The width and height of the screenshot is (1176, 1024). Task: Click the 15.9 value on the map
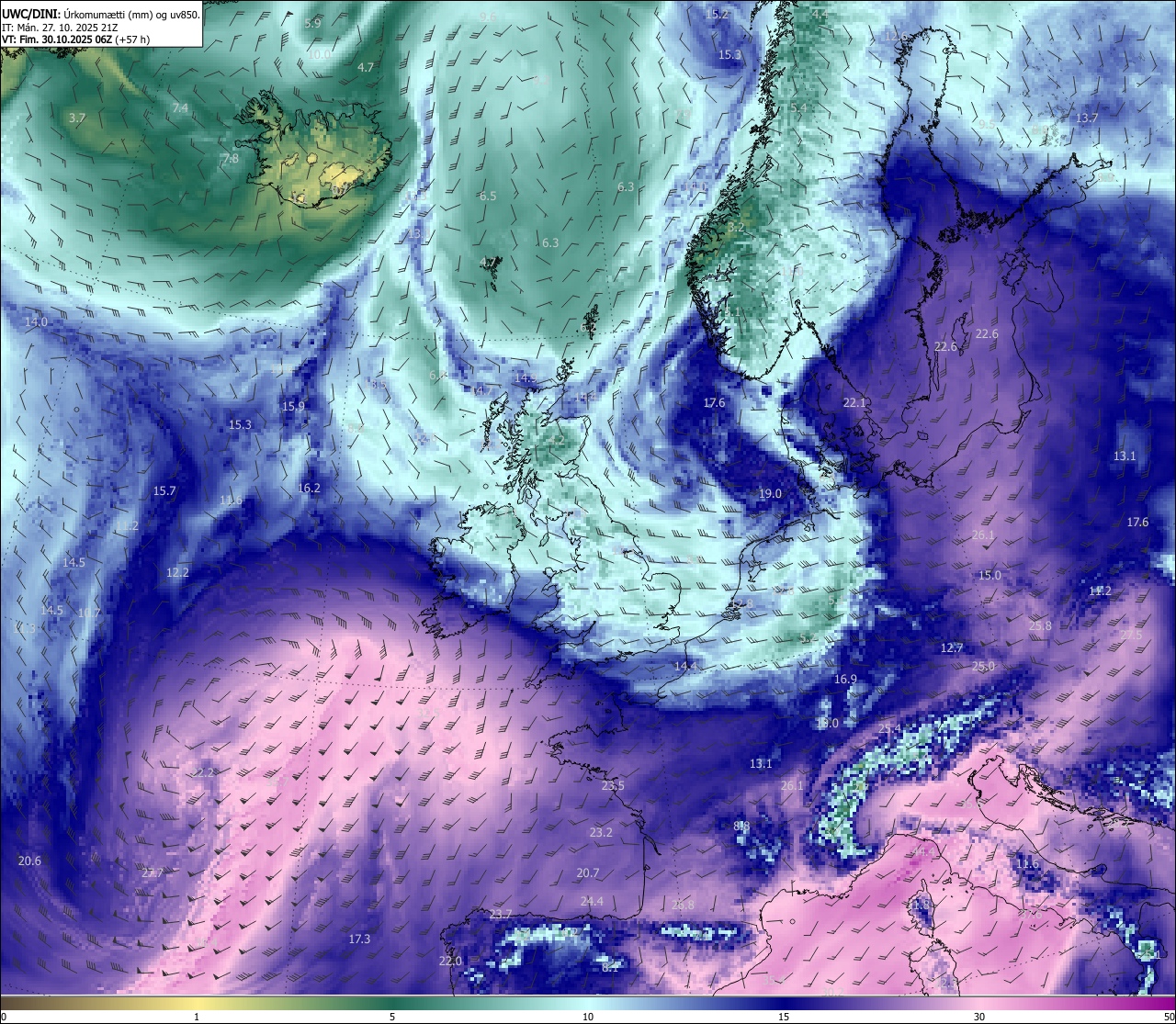[x=293, y=406]
